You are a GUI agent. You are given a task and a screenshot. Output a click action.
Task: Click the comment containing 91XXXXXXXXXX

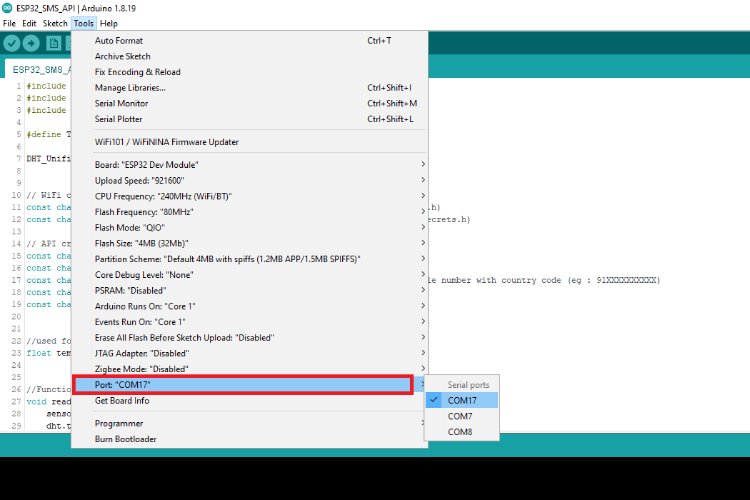click(x=544, y=280)
